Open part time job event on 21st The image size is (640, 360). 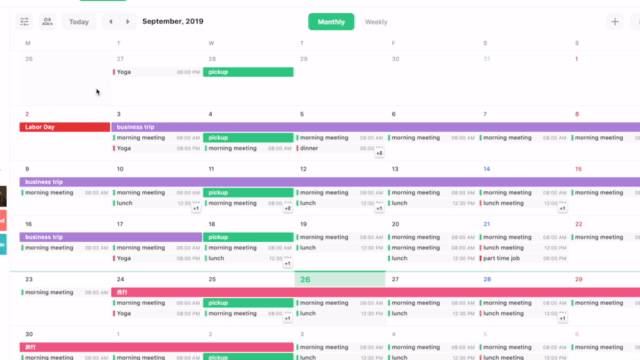(524, 258)
